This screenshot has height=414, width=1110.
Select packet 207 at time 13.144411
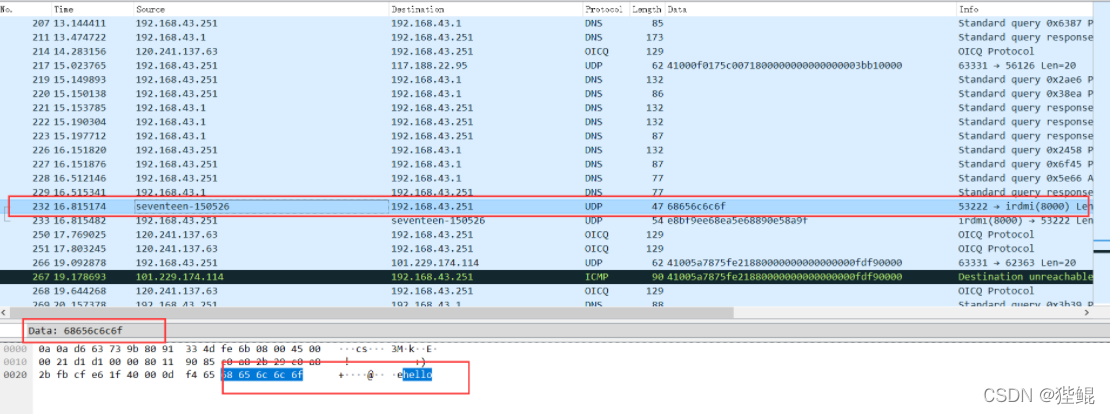[x=547, y=23]
